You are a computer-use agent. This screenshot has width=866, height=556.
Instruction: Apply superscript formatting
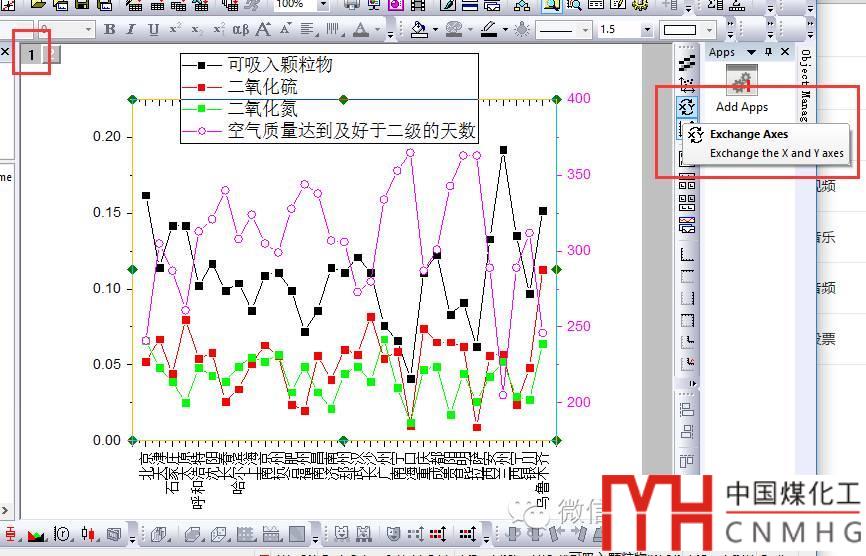[x=176, y=30]
